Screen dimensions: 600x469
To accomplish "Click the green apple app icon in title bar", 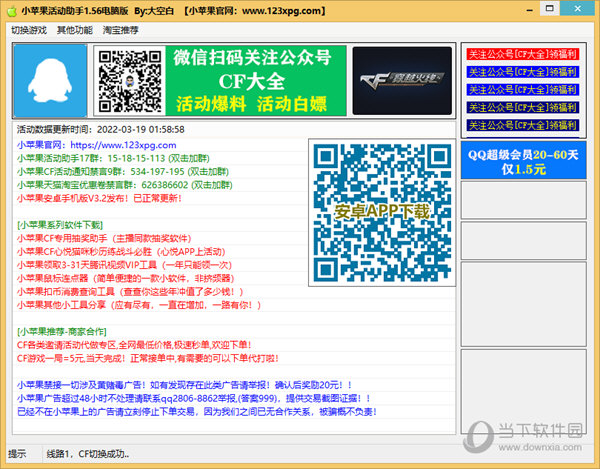I will pyautogui.click(x=12, y=11).
